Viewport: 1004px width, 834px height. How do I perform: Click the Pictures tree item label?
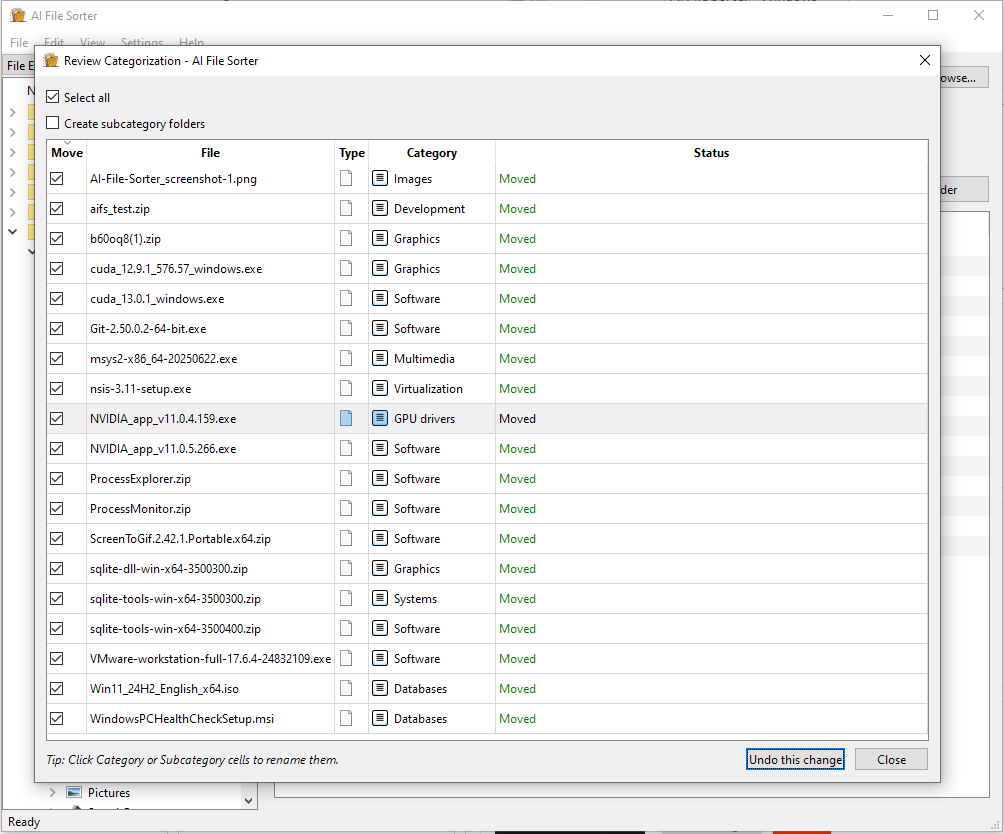[x=109, y=792]
